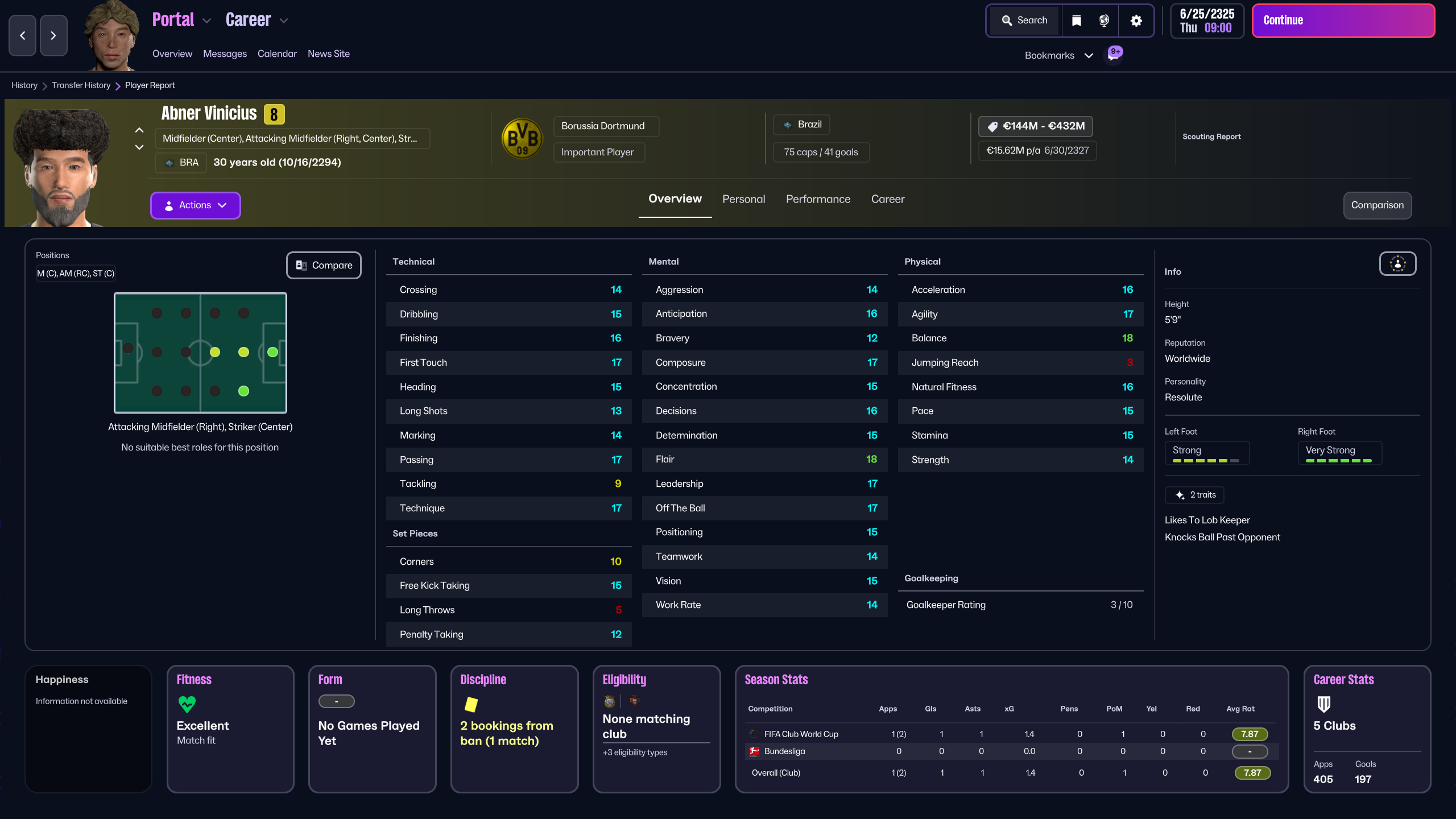
Task: Open the bookmark icon in top toolbar
Action: coord(1076,20)
